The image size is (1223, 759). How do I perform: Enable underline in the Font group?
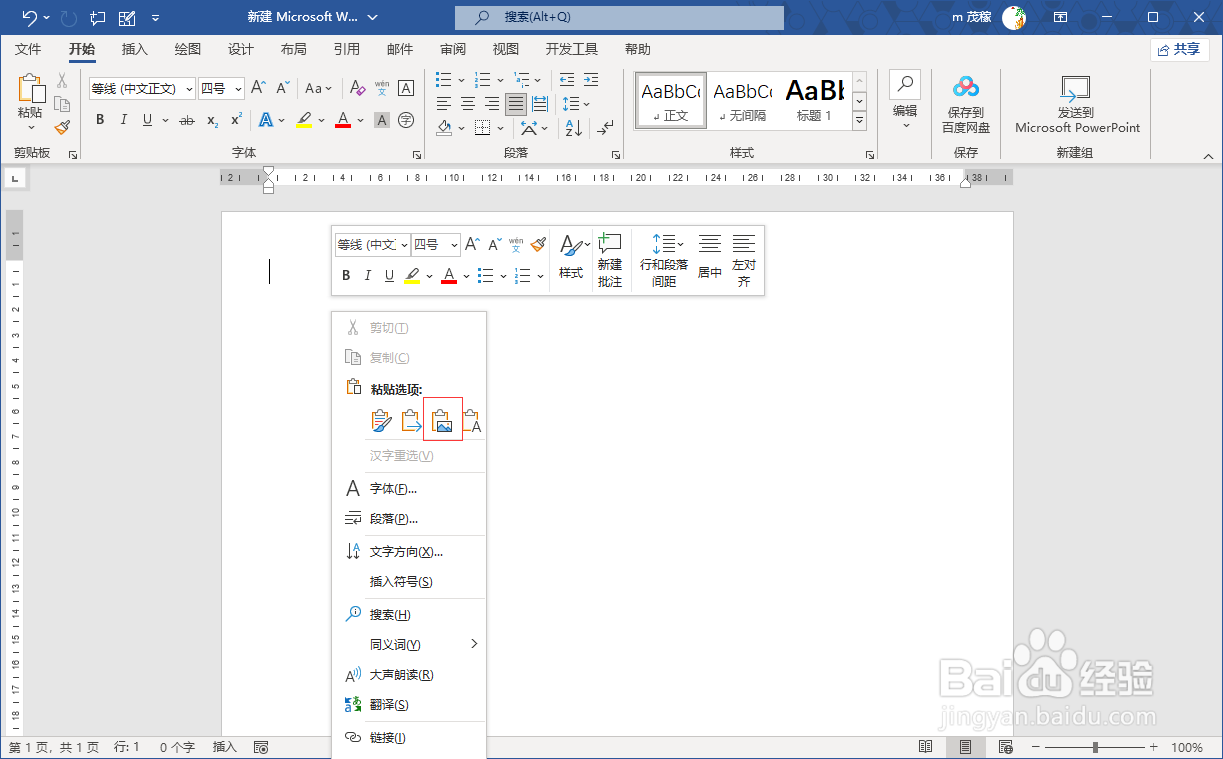[146, 119]
